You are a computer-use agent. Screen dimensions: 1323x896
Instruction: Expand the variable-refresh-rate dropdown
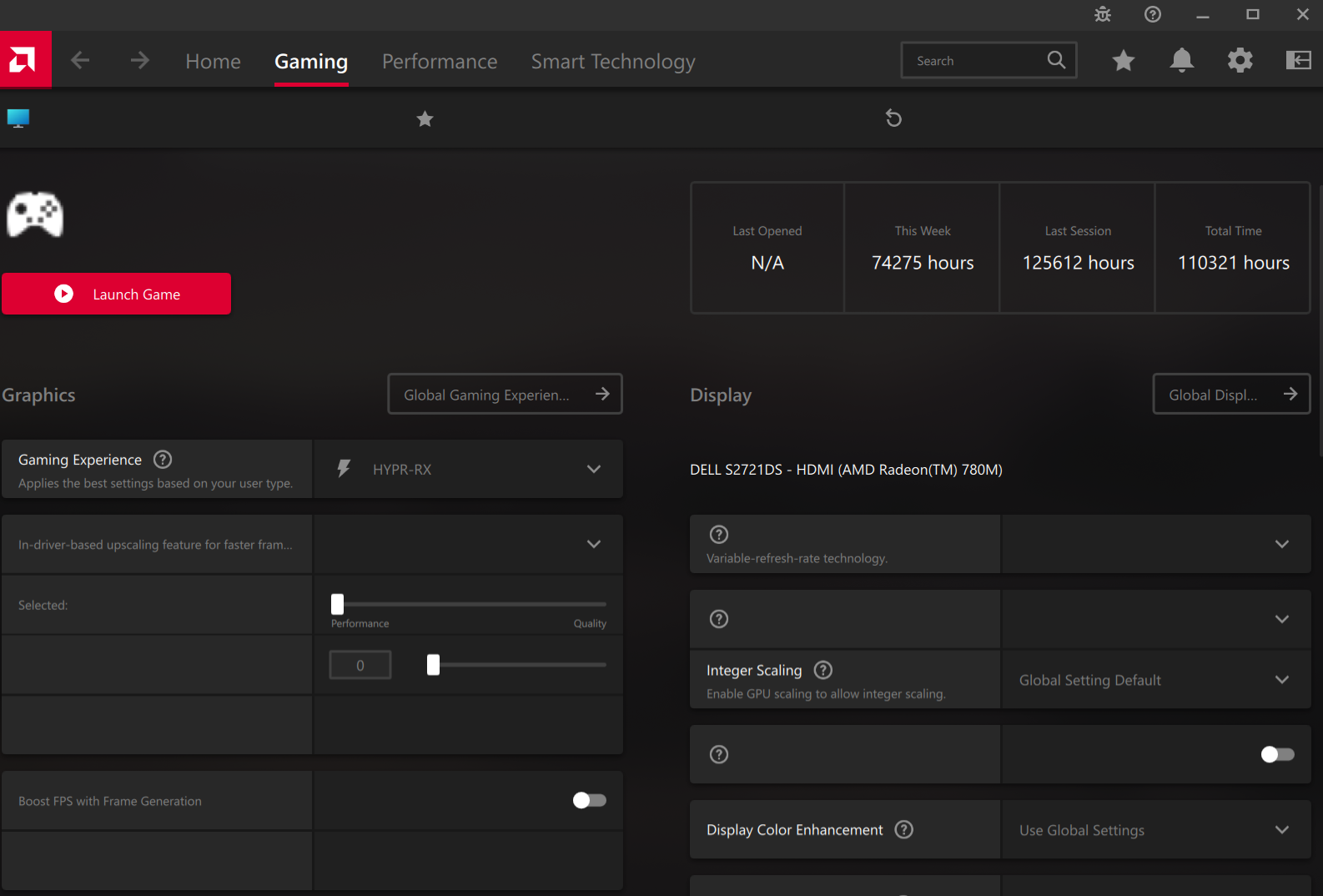[1156, 544]
